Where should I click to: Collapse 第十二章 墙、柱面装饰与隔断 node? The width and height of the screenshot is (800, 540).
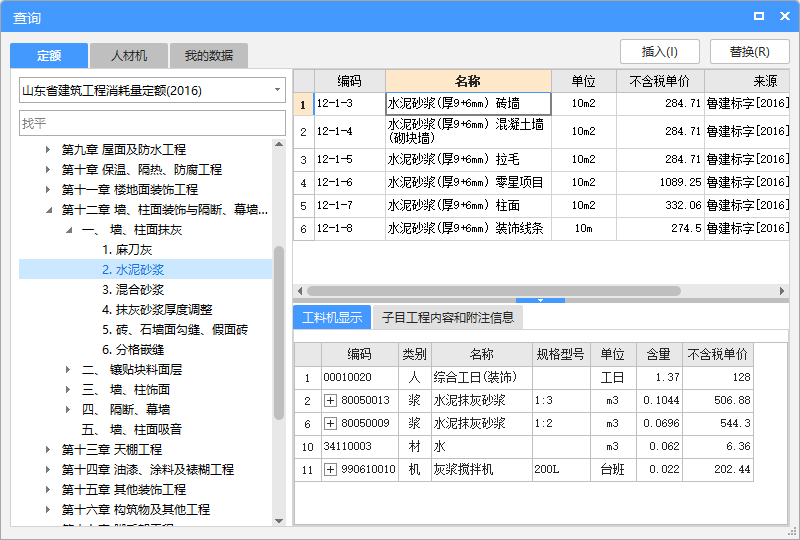48,210
